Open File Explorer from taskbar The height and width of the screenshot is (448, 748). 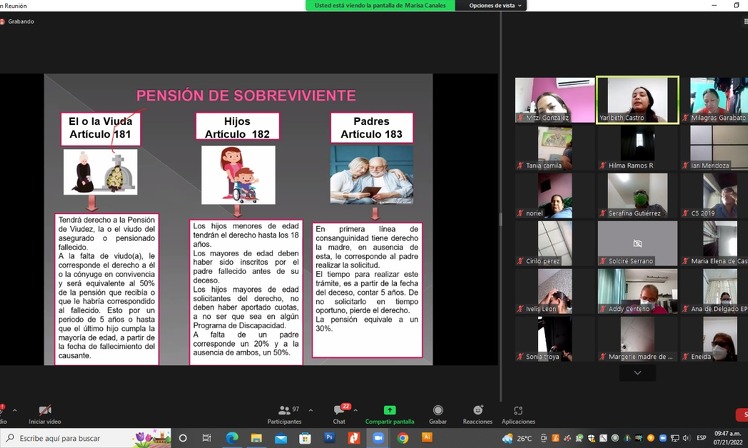(257, 438)
